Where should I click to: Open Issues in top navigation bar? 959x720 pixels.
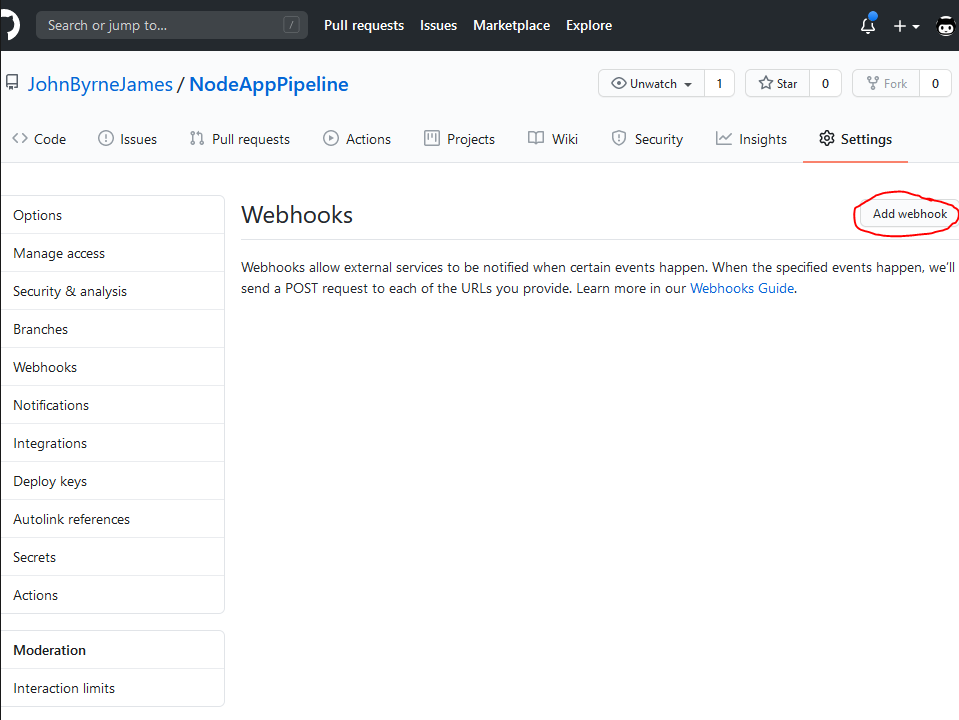439,25
